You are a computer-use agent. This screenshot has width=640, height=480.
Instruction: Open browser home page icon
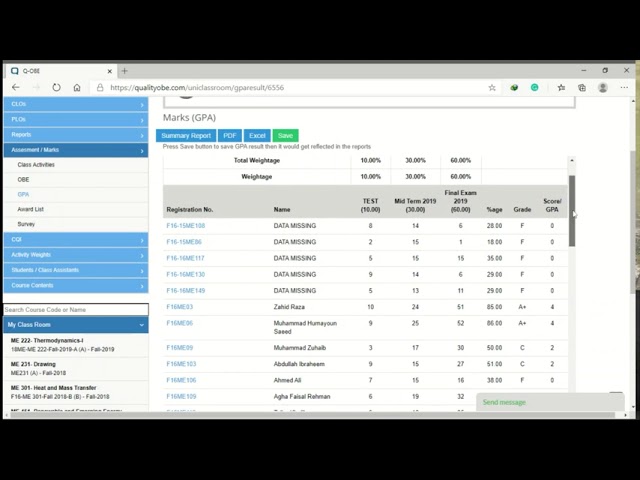pyautogui.click(x=77, y=87)
